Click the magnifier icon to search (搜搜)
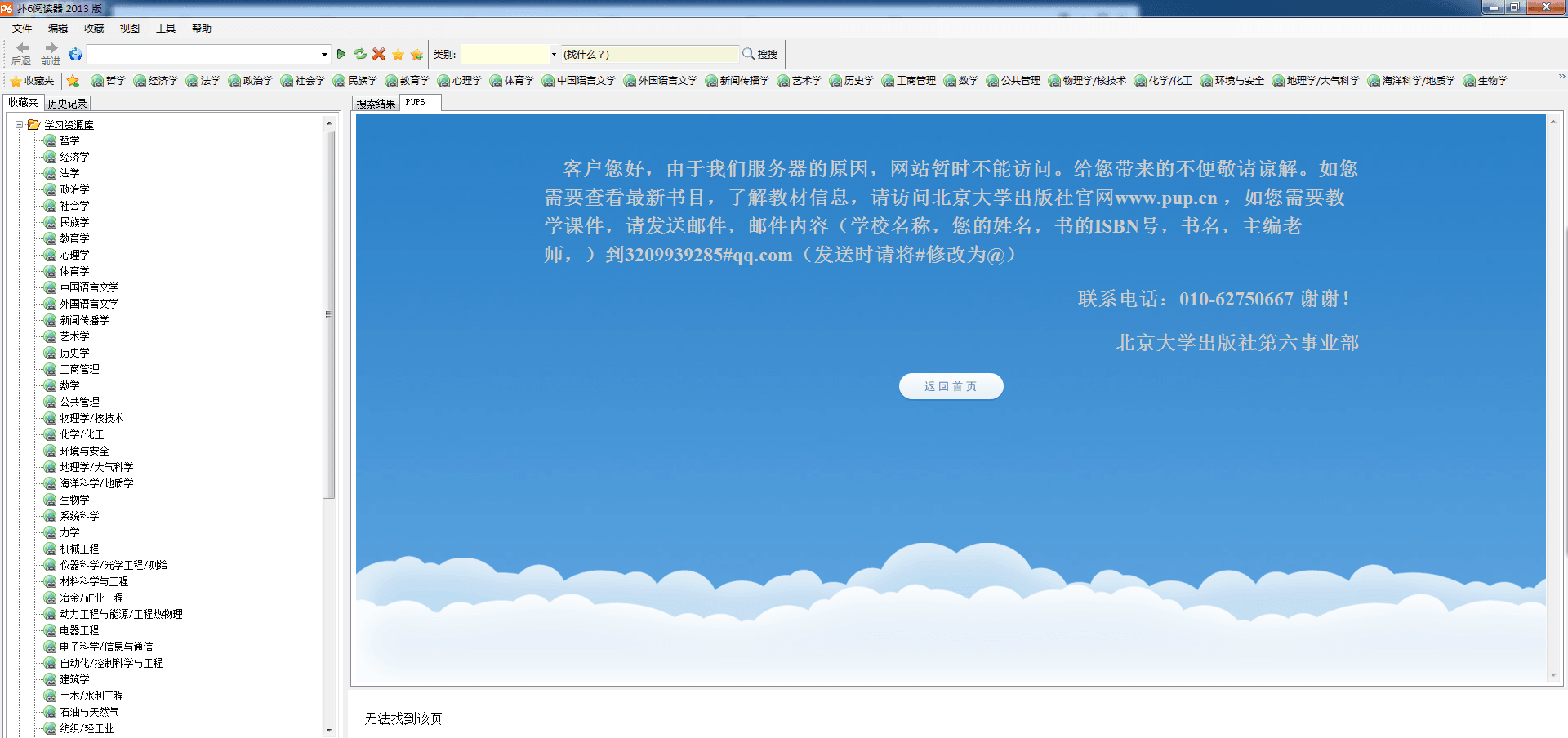 (x=749, y=54)
